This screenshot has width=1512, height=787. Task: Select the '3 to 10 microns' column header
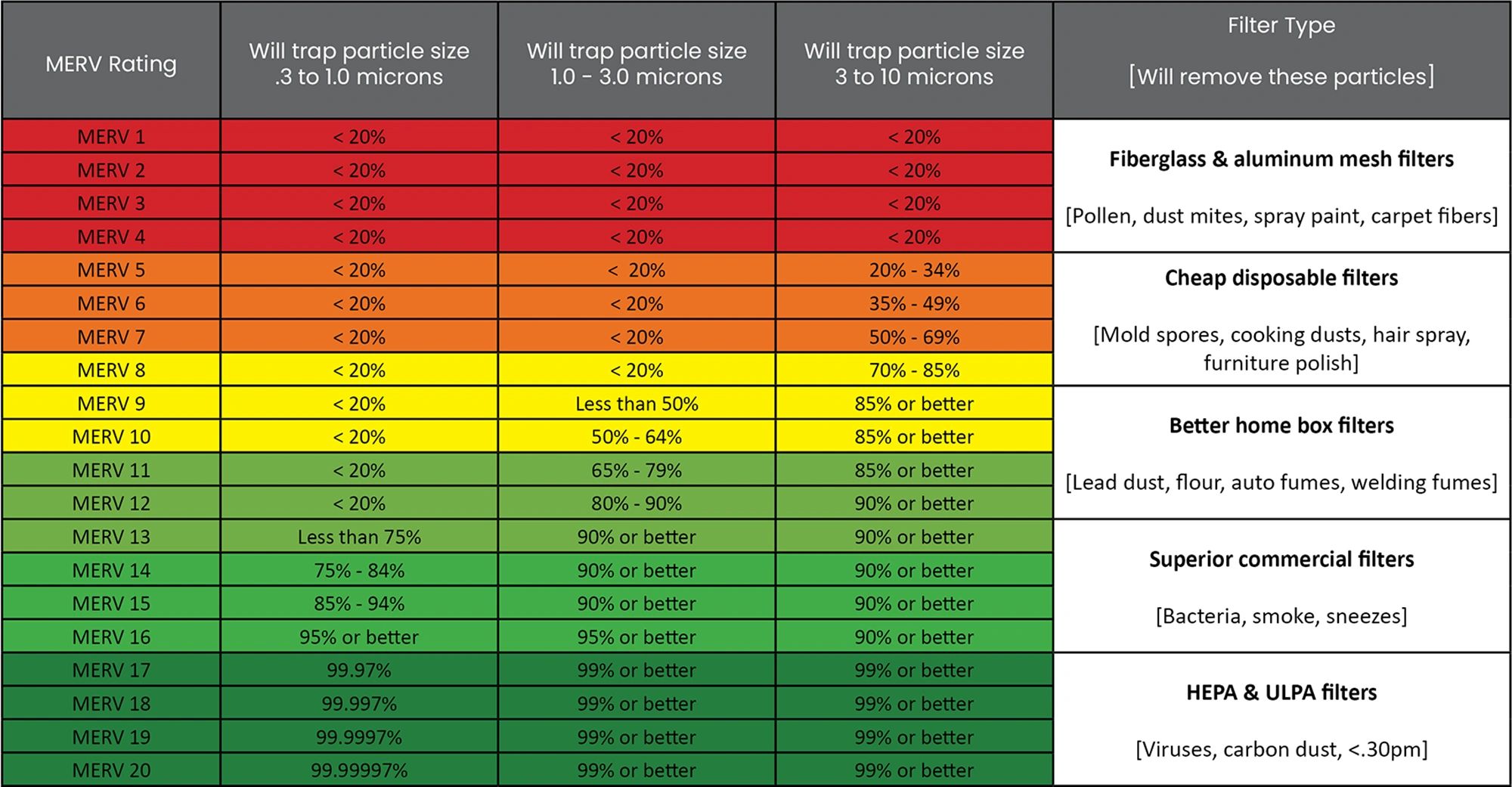(914, 64)
